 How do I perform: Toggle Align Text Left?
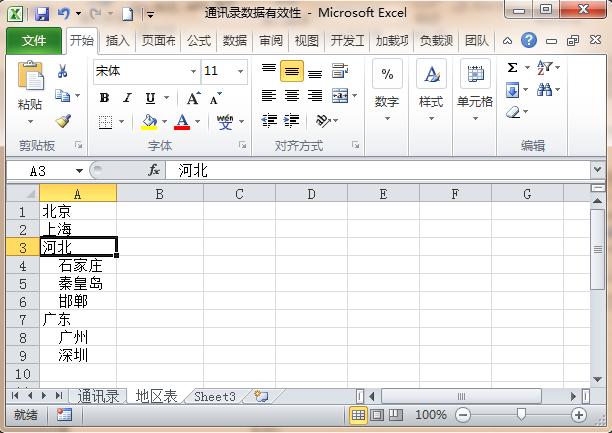tap(269, 96)
